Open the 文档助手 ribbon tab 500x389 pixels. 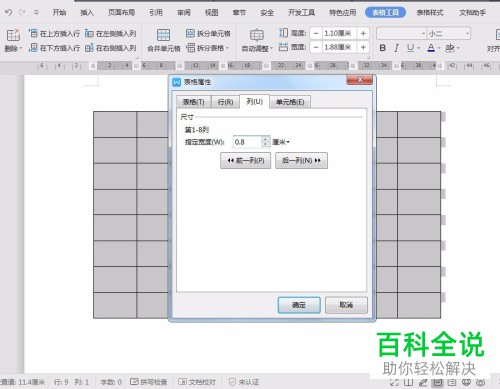tap(472, 13)
